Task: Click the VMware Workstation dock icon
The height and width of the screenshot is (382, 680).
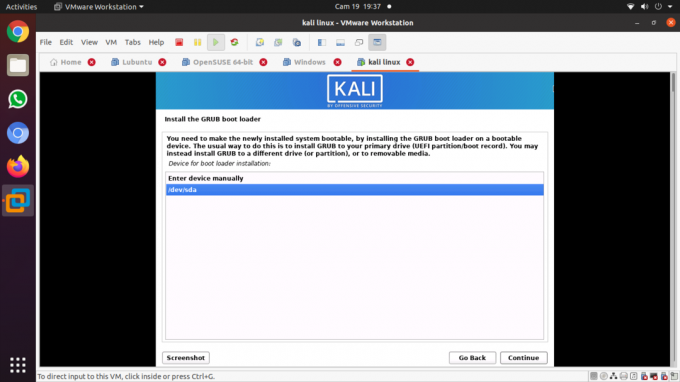Action: click(18, 201)
